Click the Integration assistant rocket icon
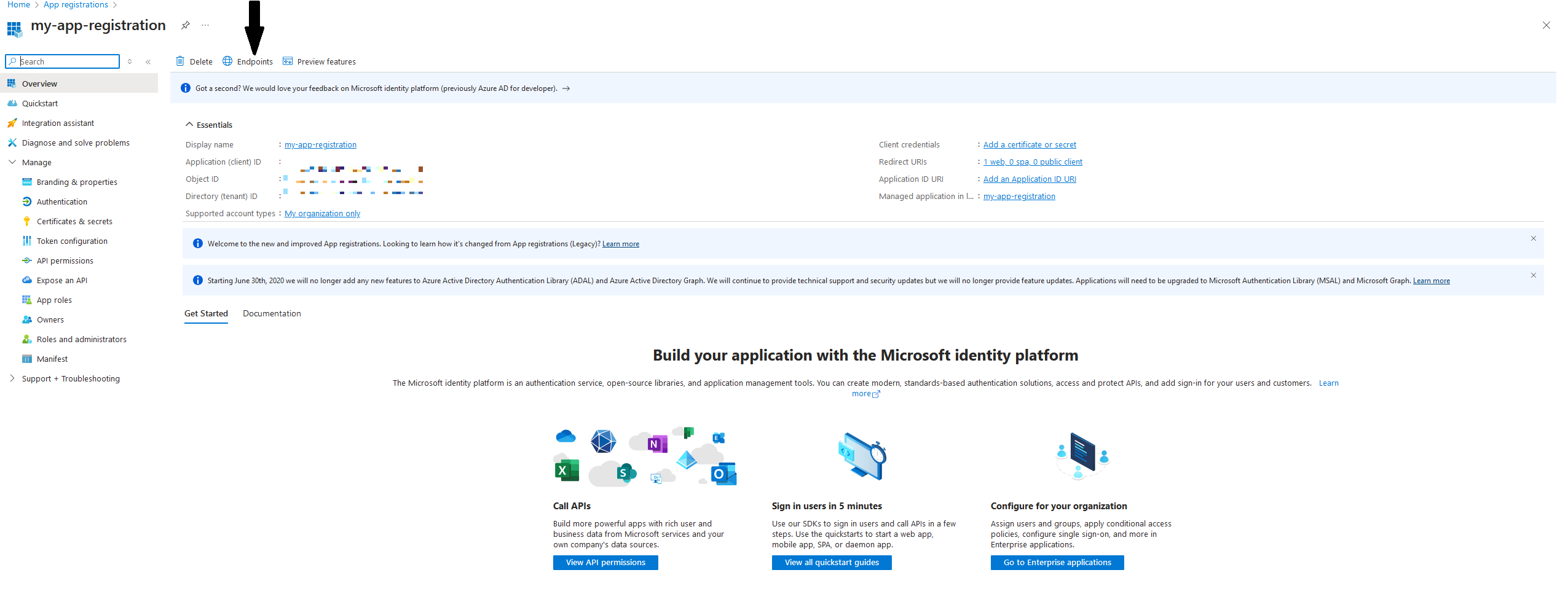This screenshot has height=594, width=1568. tap(12, 123)
